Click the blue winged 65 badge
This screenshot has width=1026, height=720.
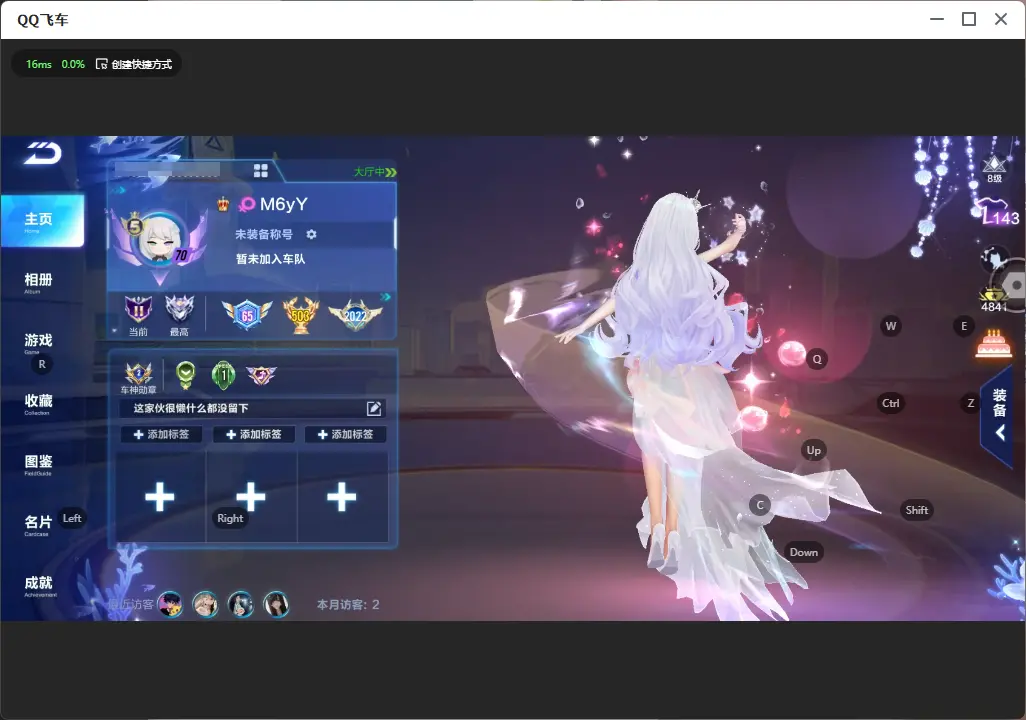tap(247, 315)
